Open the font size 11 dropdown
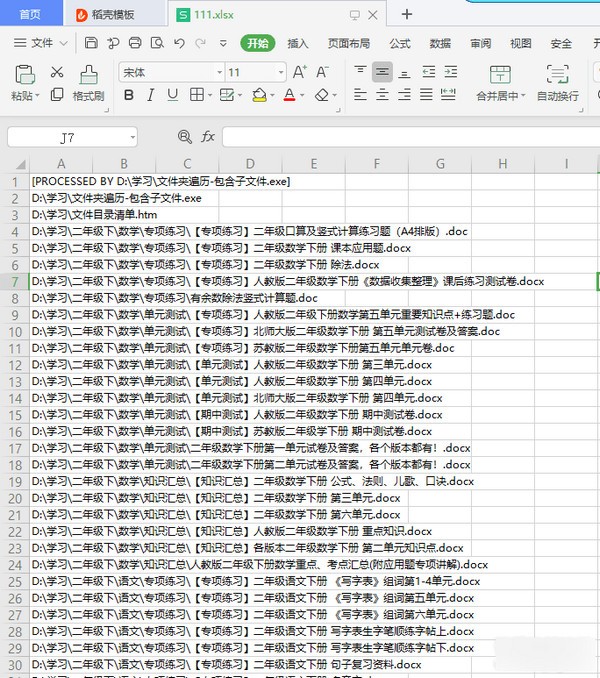 (x=281, y=72)
